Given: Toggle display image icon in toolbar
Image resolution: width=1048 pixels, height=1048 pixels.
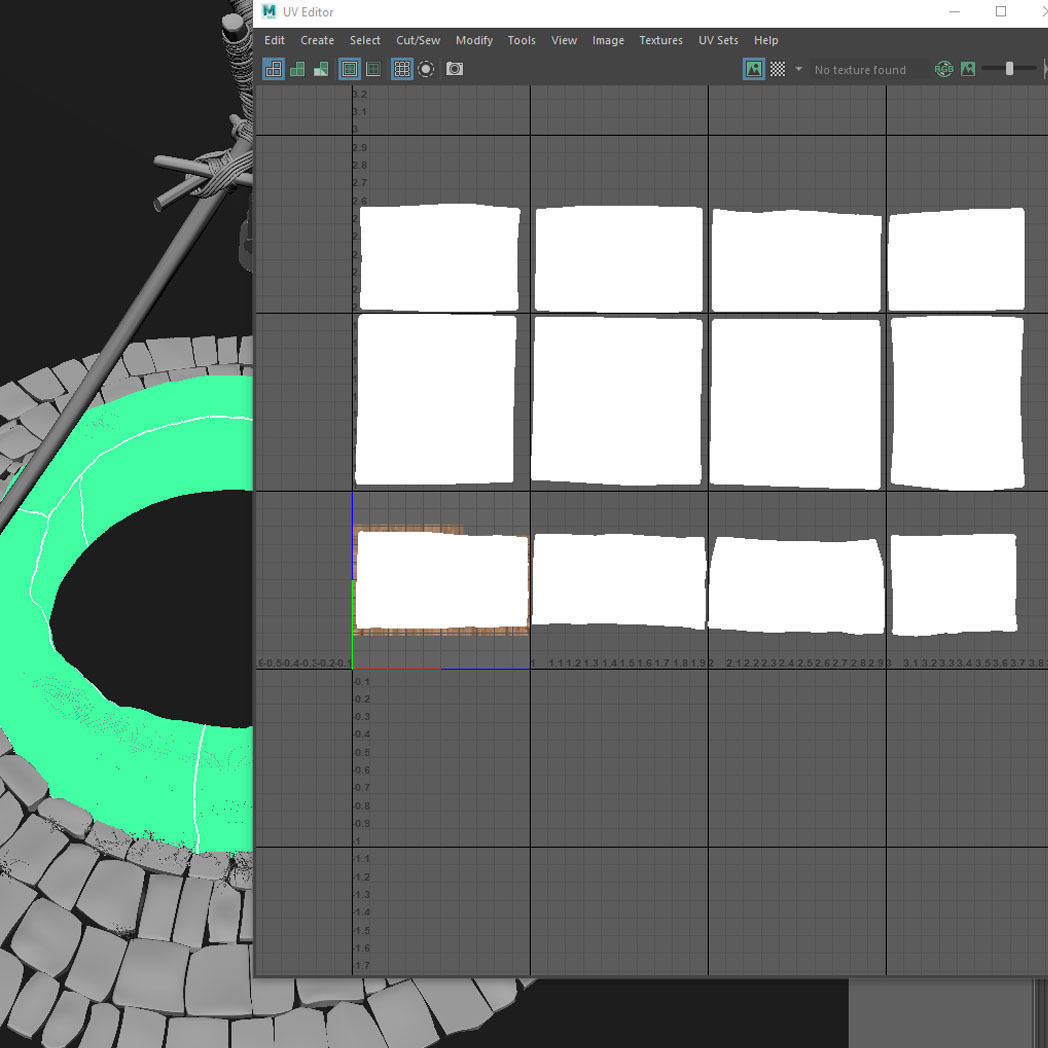Looking at the screenshot, I should (x=754, y=69).
